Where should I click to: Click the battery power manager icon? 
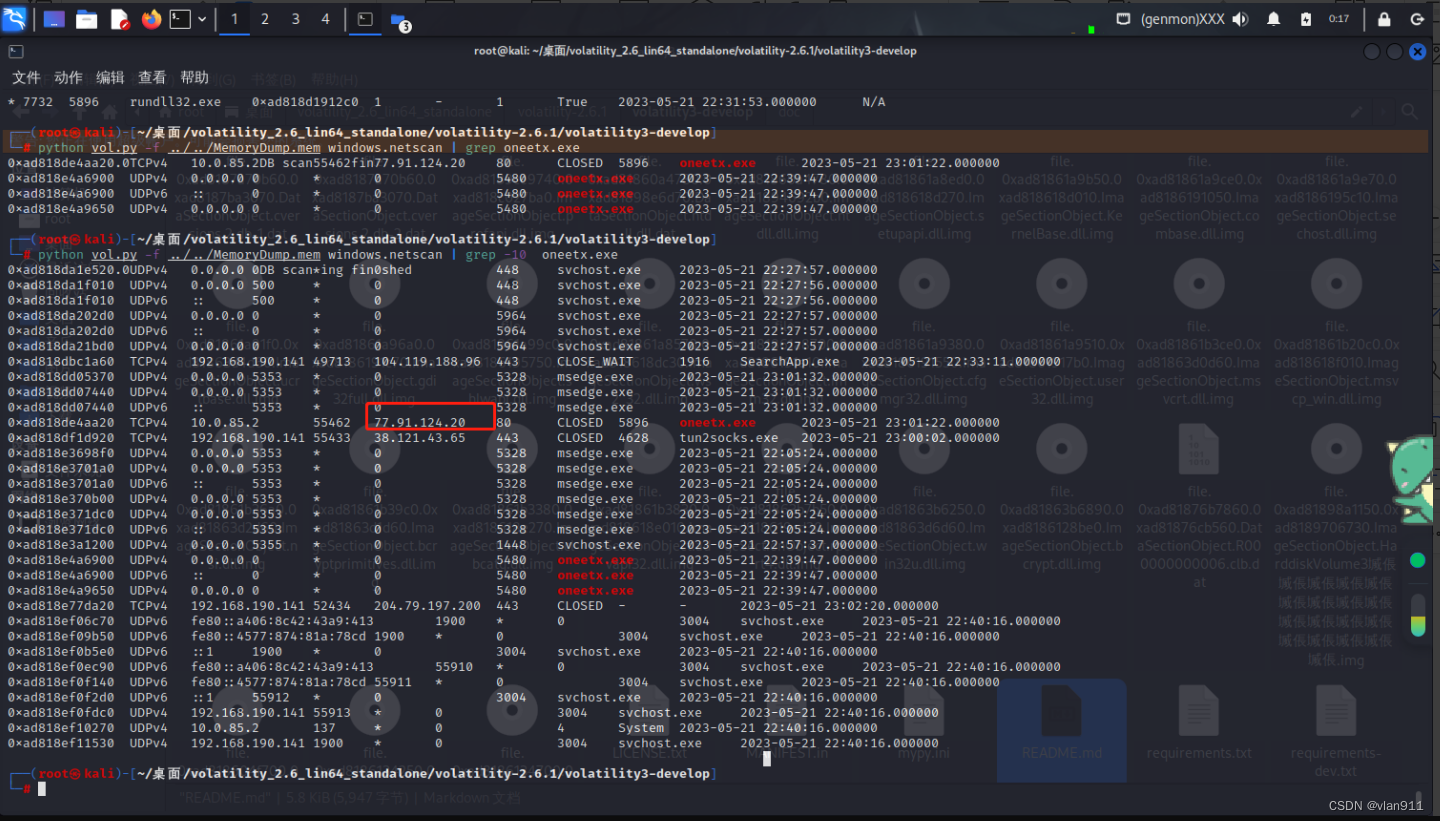point(1306,19)
